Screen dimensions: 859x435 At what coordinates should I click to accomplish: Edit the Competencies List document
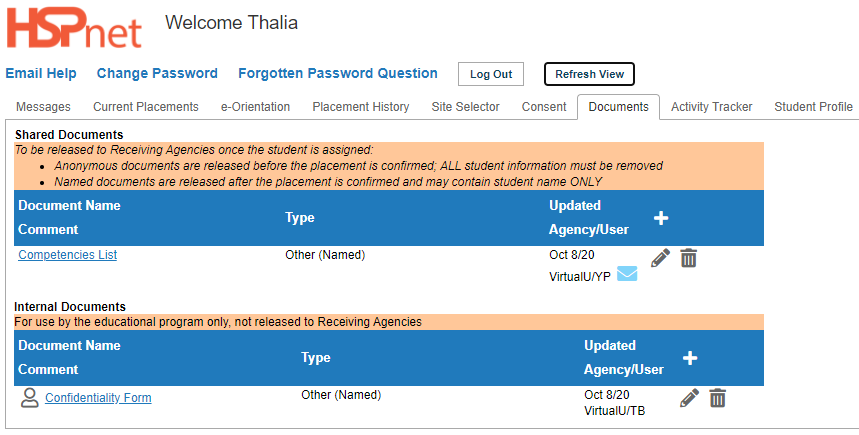pyautogui.click(x=660, y=257)
